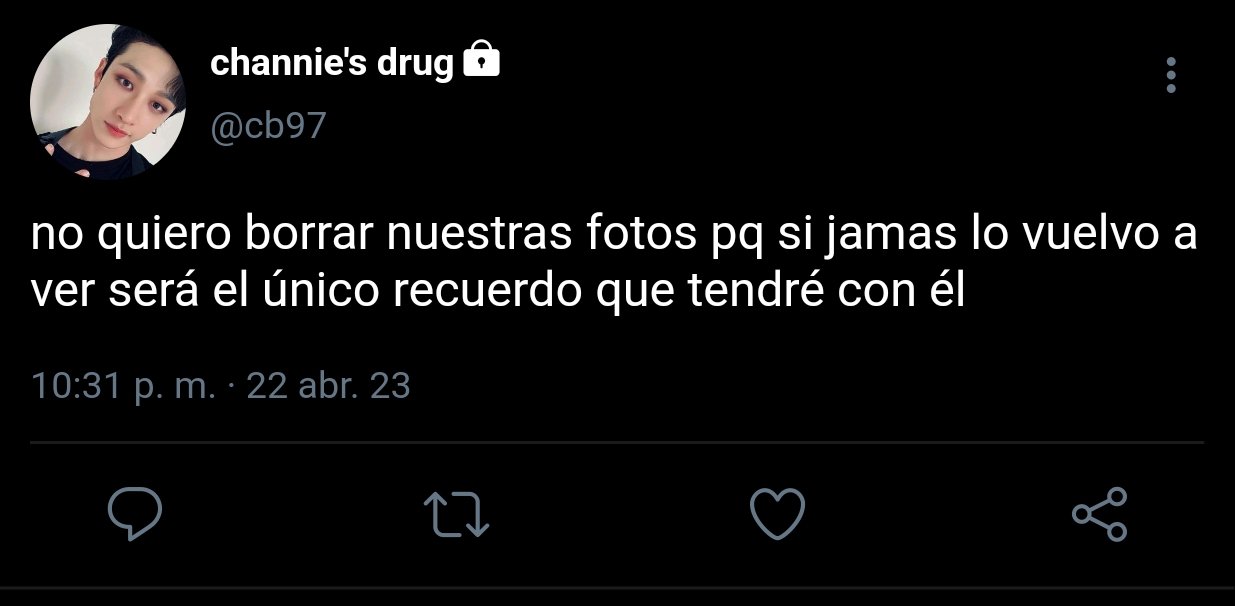Open channie's drug display name
Screen dimensions: 1235x606
(332, 64)
